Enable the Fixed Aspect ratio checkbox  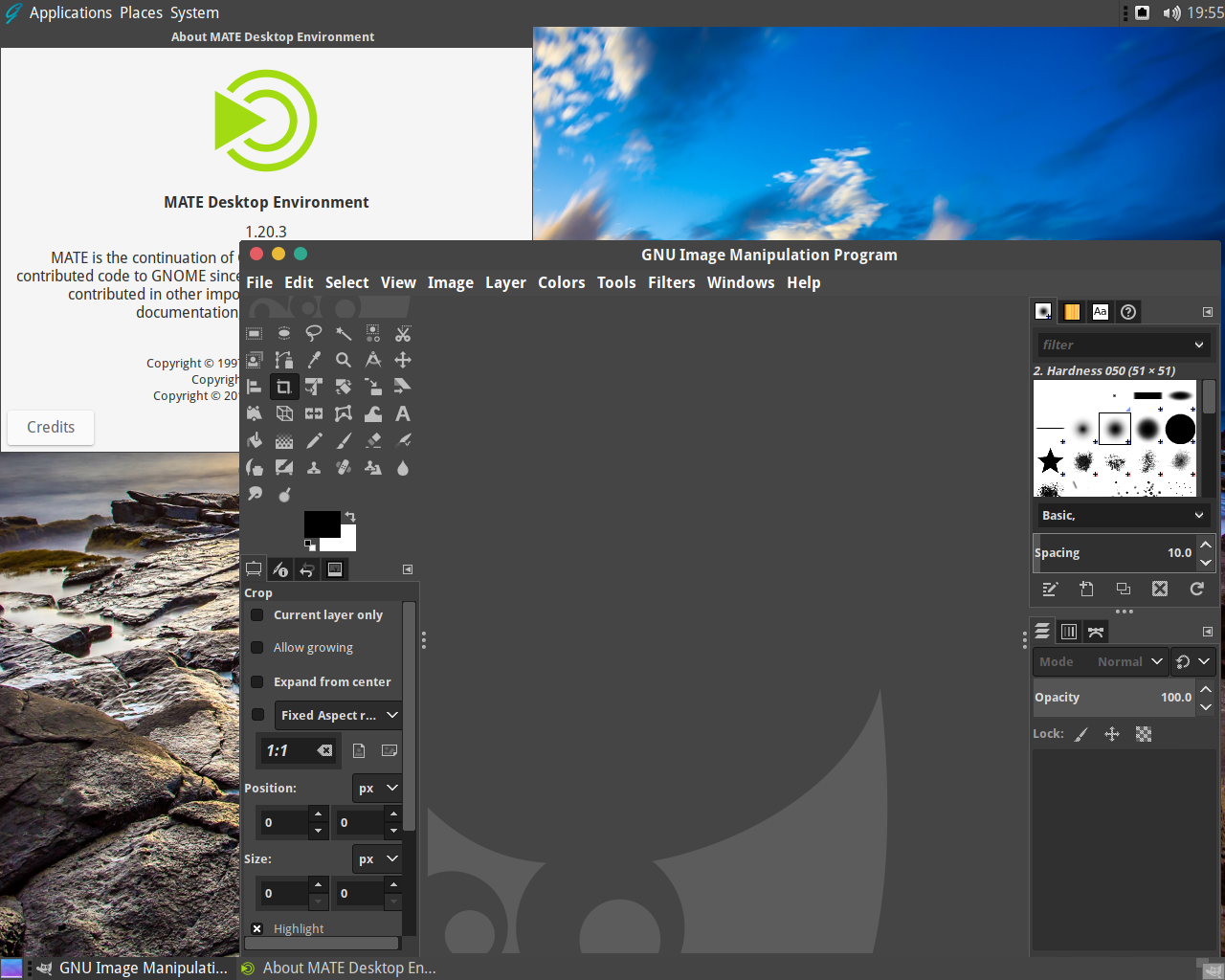coord(257,715)
